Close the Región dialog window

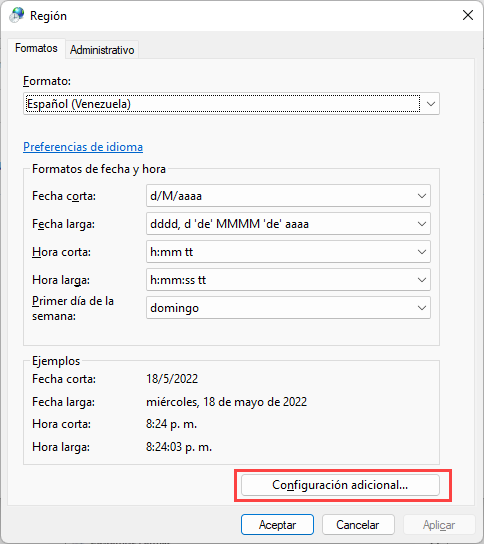(468, 15)
